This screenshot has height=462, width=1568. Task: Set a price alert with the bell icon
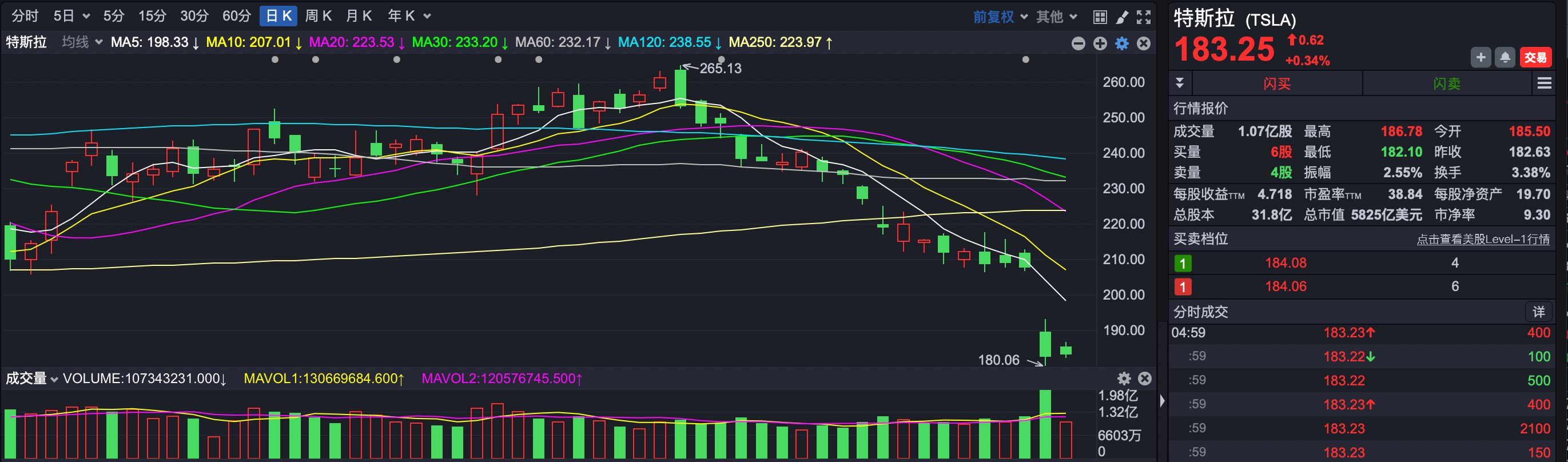[1505, 57]
